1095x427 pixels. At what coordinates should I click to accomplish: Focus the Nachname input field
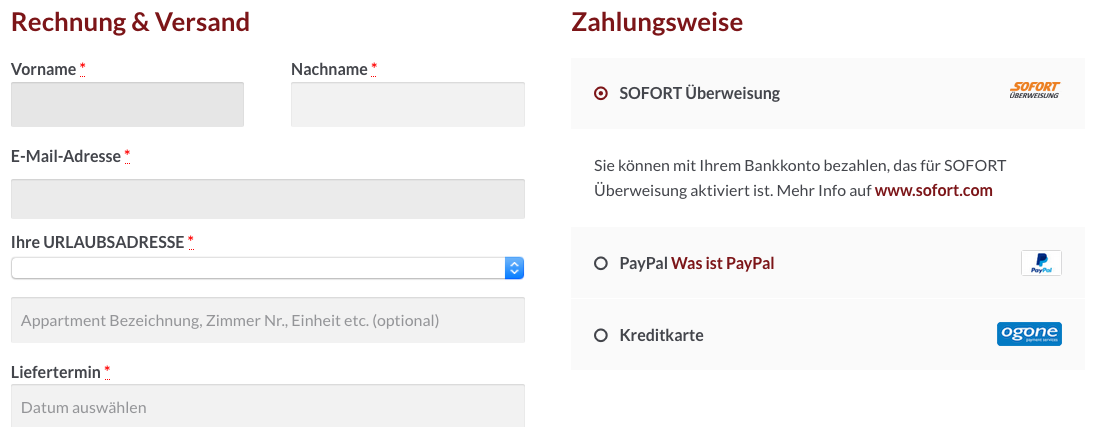(408, 104)
